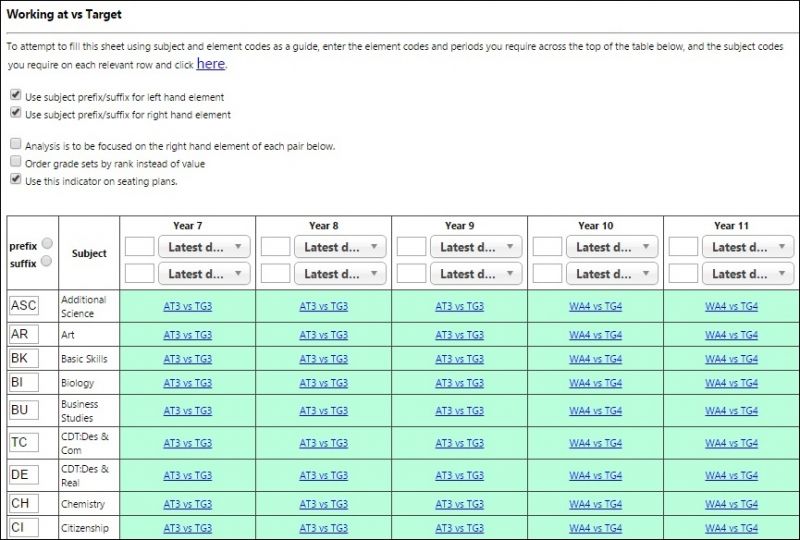
Task: Open Basic Skills Year 10 'WA4 vs TG4' link
Action: click(595, 359)
